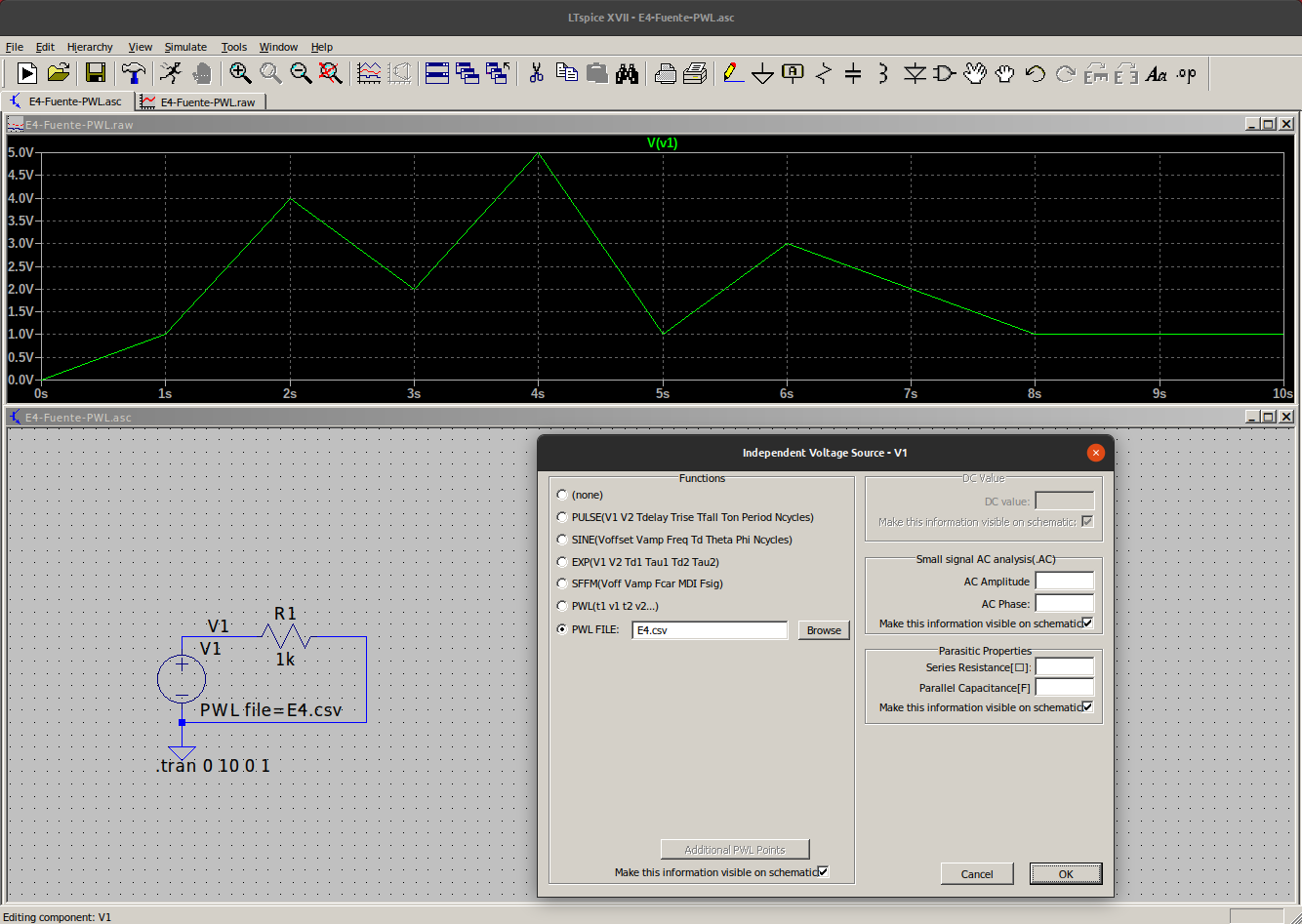Switch to the E4-Fuente-PWL.raw tab
The height and width of the screenshot is (924, 1302).
(x=199, y=101)
